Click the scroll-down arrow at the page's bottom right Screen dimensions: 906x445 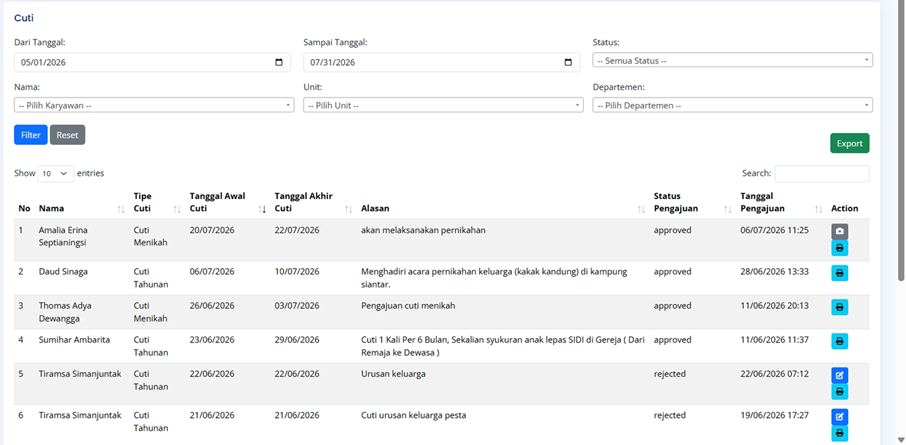pyautogui.click(x=900, y=440)
